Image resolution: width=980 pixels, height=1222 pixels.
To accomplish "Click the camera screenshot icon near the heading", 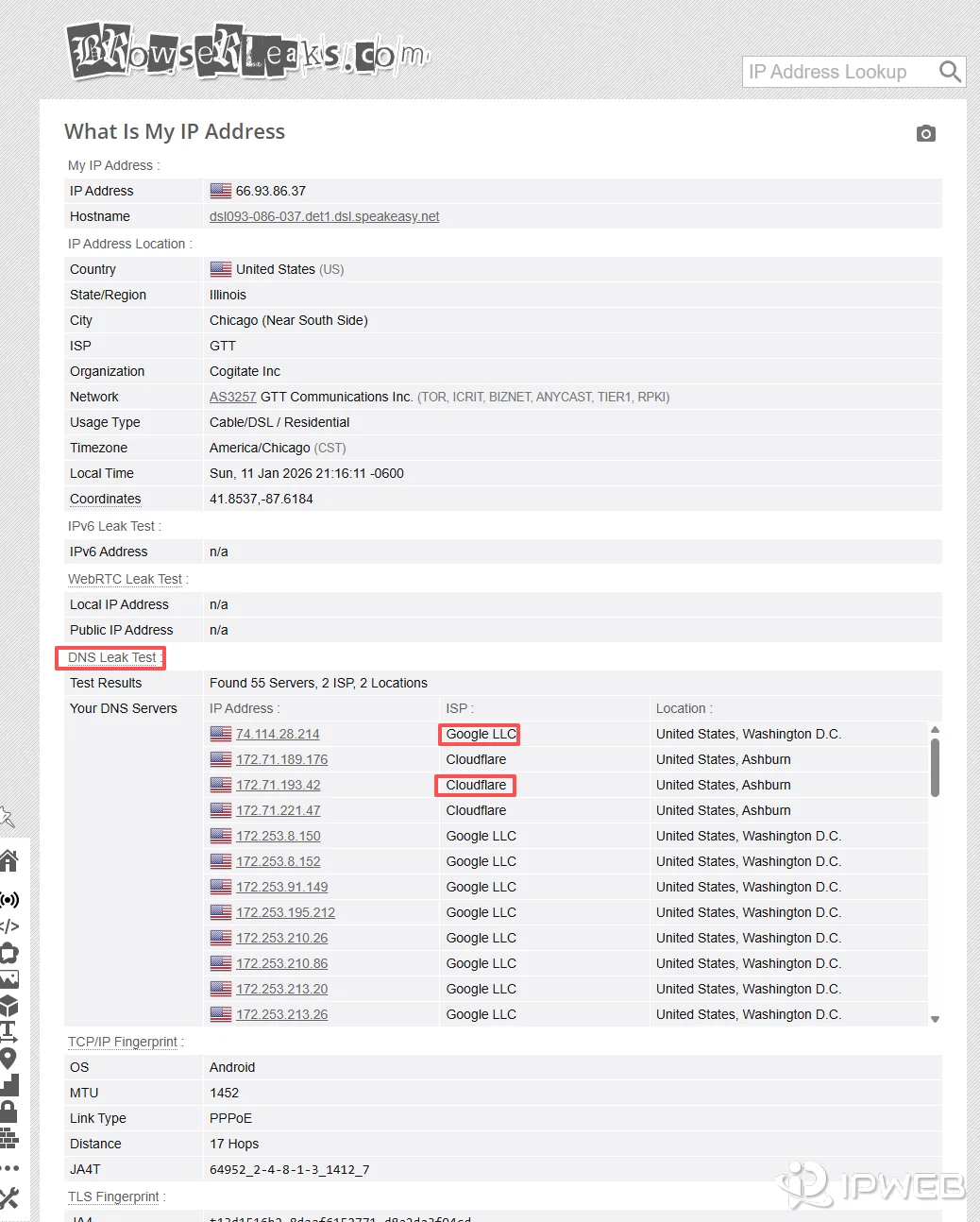I will tap(926, 133).
